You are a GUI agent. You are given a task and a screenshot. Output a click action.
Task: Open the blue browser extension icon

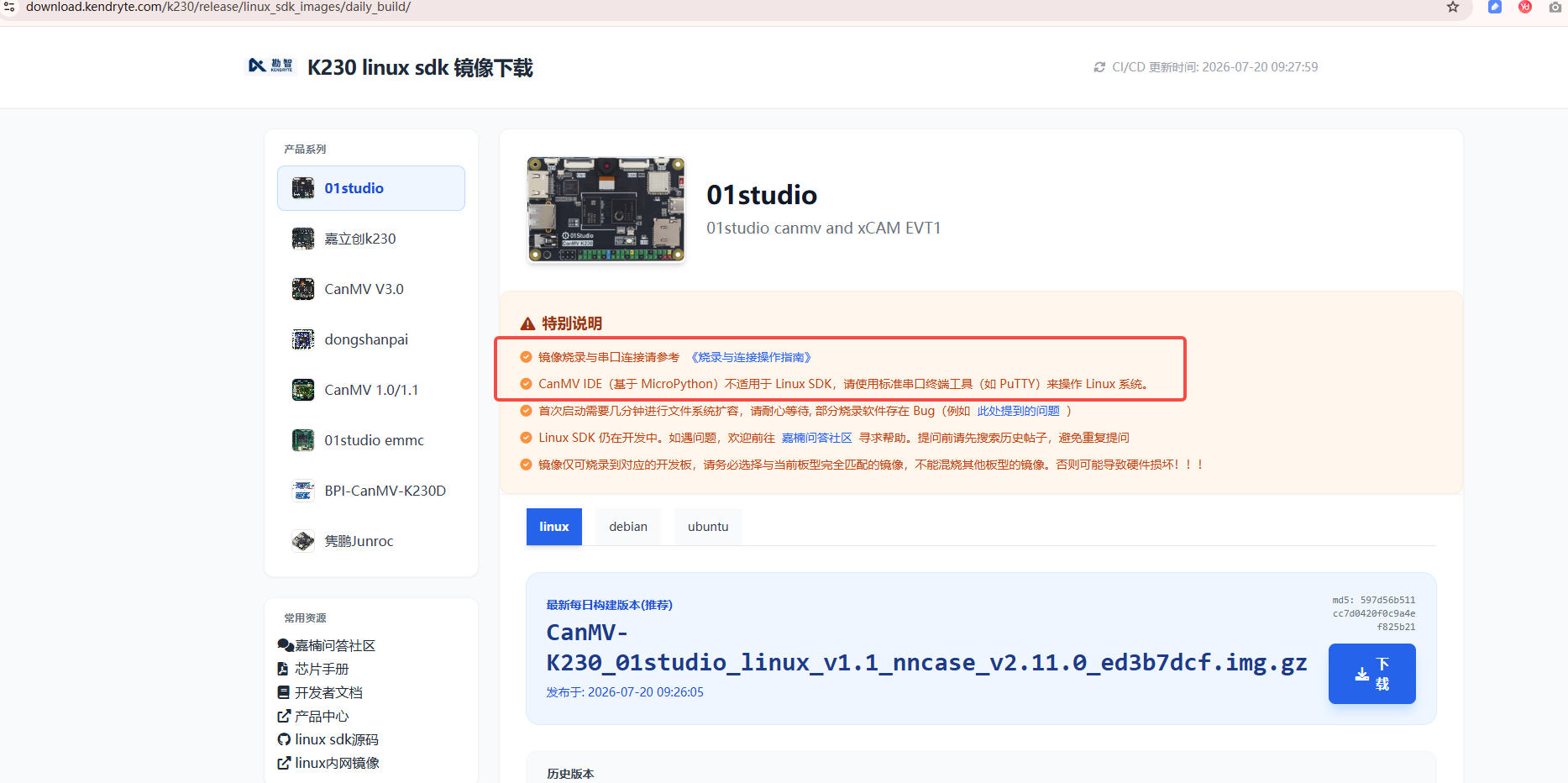(1495, 7)
